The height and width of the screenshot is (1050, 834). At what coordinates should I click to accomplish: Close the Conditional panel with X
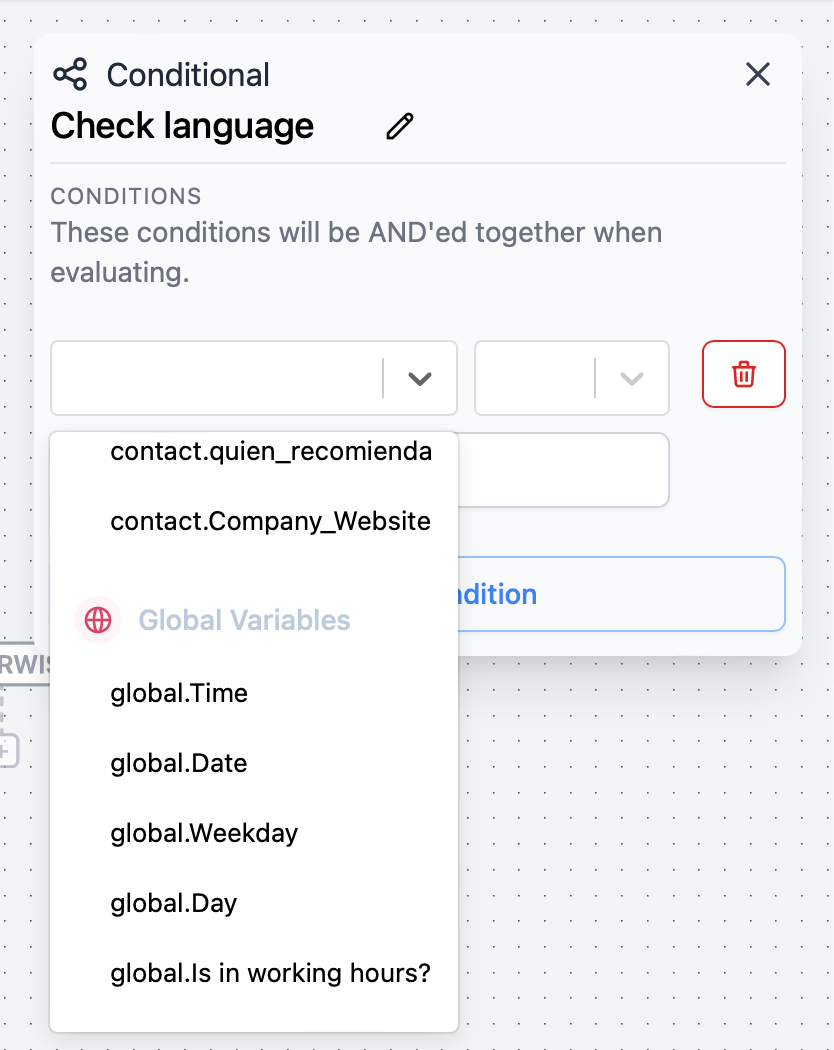[758, 74]
